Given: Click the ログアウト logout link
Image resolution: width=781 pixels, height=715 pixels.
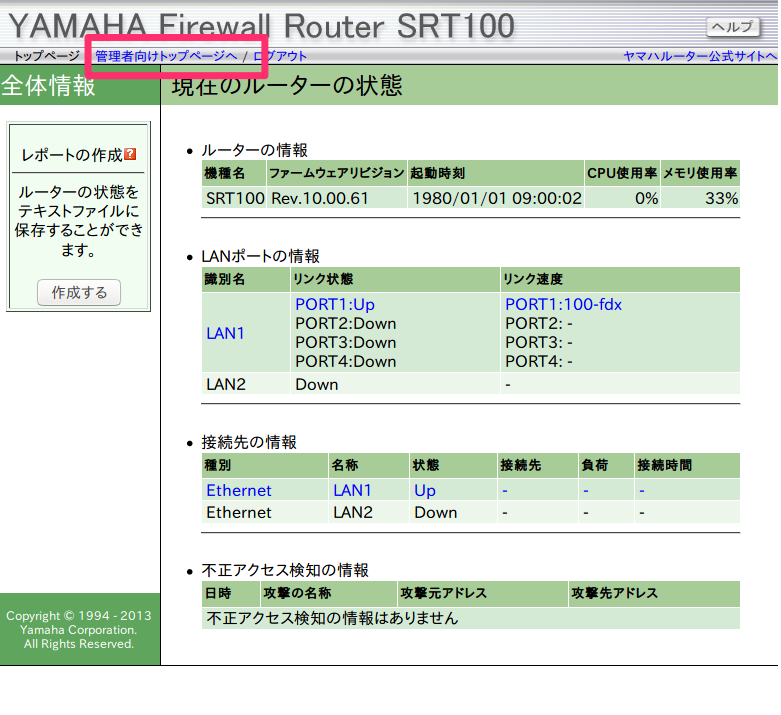Looking at the screenshot, I should (x=280, y=56).
